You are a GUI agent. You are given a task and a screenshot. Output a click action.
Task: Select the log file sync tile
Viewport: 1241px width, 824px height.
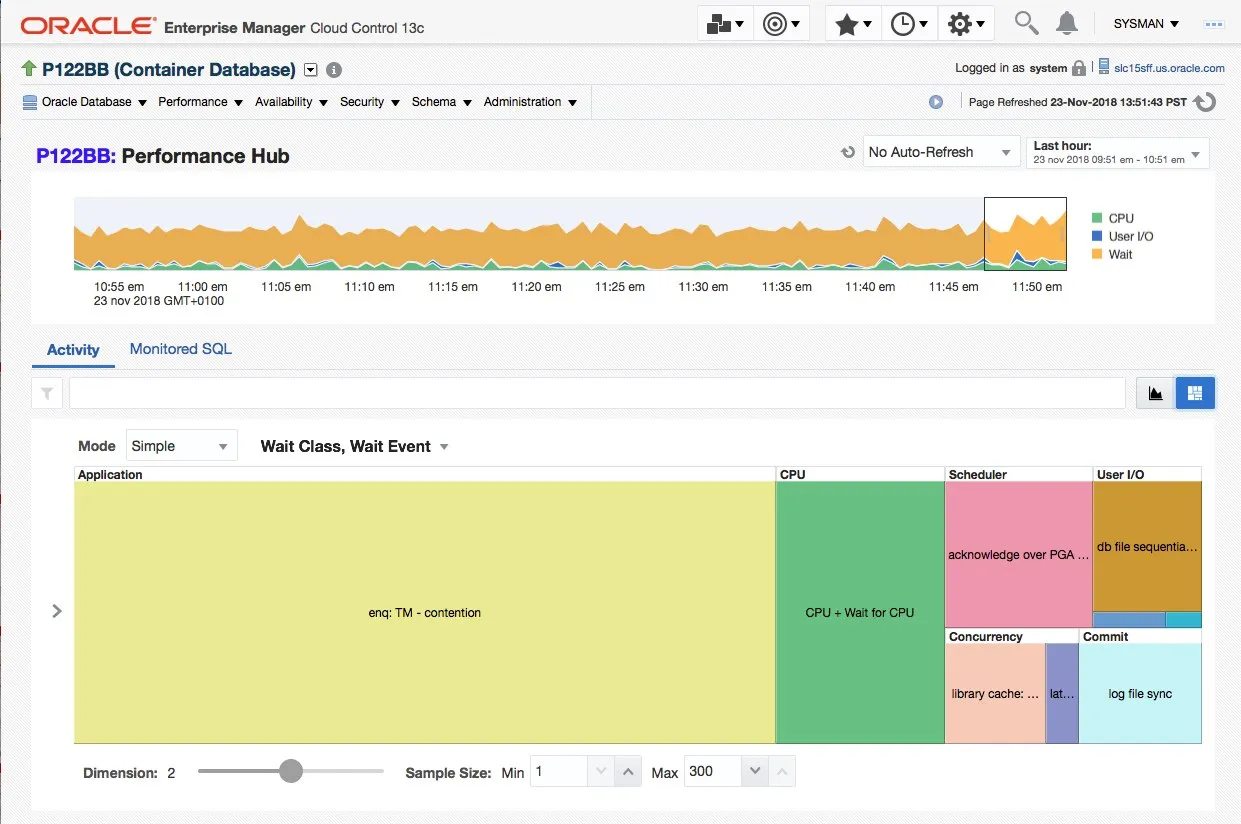tap(1140, 693)
